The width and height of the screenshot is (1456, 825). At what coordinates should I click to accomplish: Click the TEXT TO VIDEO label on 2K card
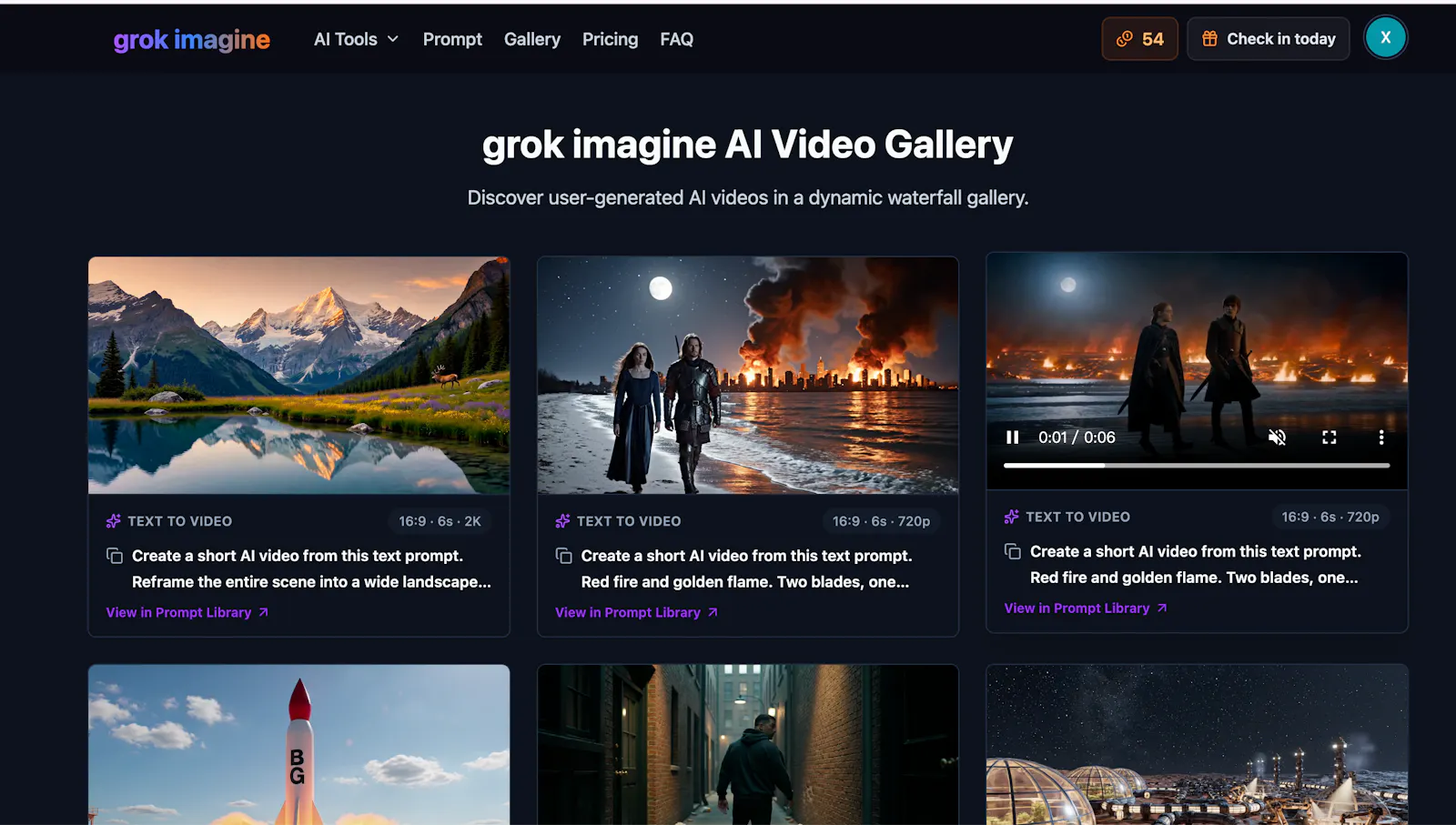click(x=179, y=521)
